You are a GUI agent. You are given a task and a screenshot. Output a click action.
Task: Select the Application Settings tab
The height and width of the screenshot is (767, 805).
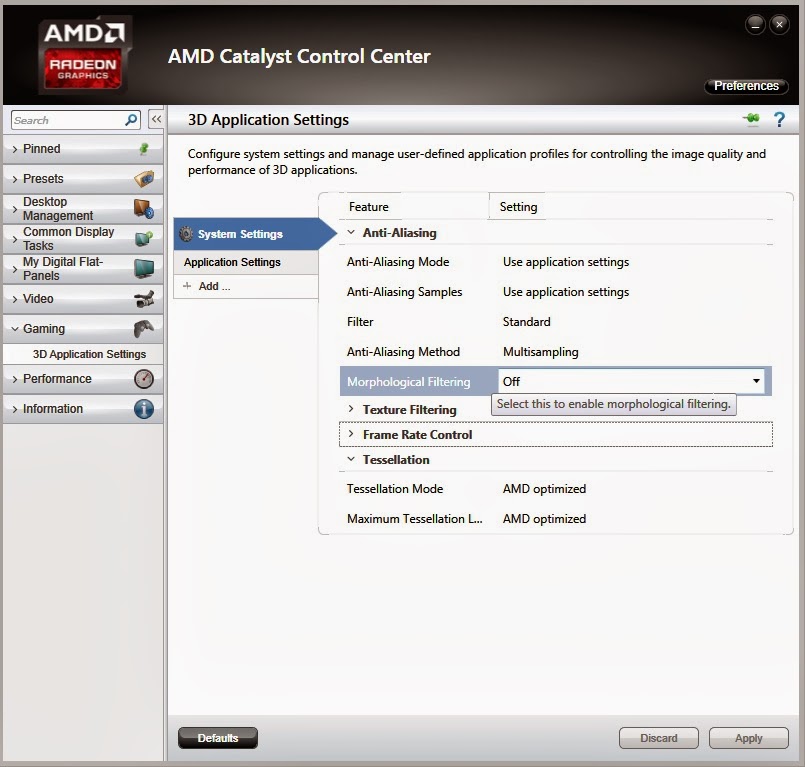[246, 262]
